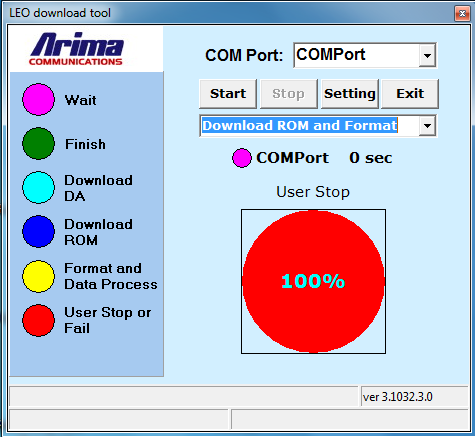
Task: Click the greyed-out Stop button
Action: tap(289, 94)
